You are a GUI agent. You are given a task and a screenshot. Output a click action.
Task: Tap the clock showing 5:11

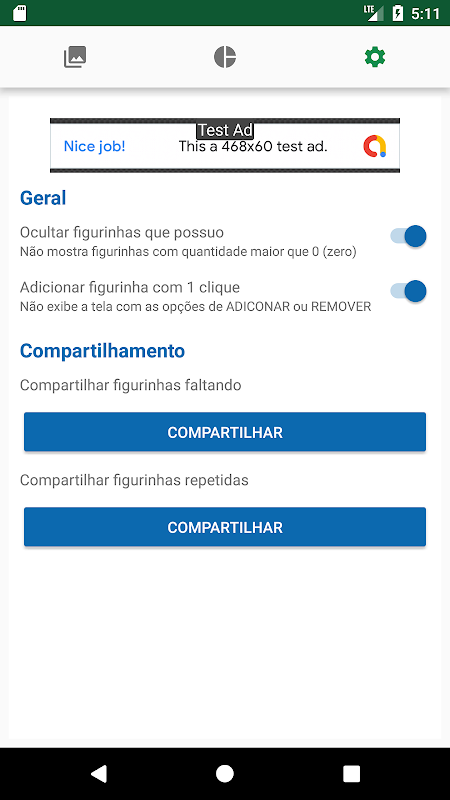click(x=426, y=13)
